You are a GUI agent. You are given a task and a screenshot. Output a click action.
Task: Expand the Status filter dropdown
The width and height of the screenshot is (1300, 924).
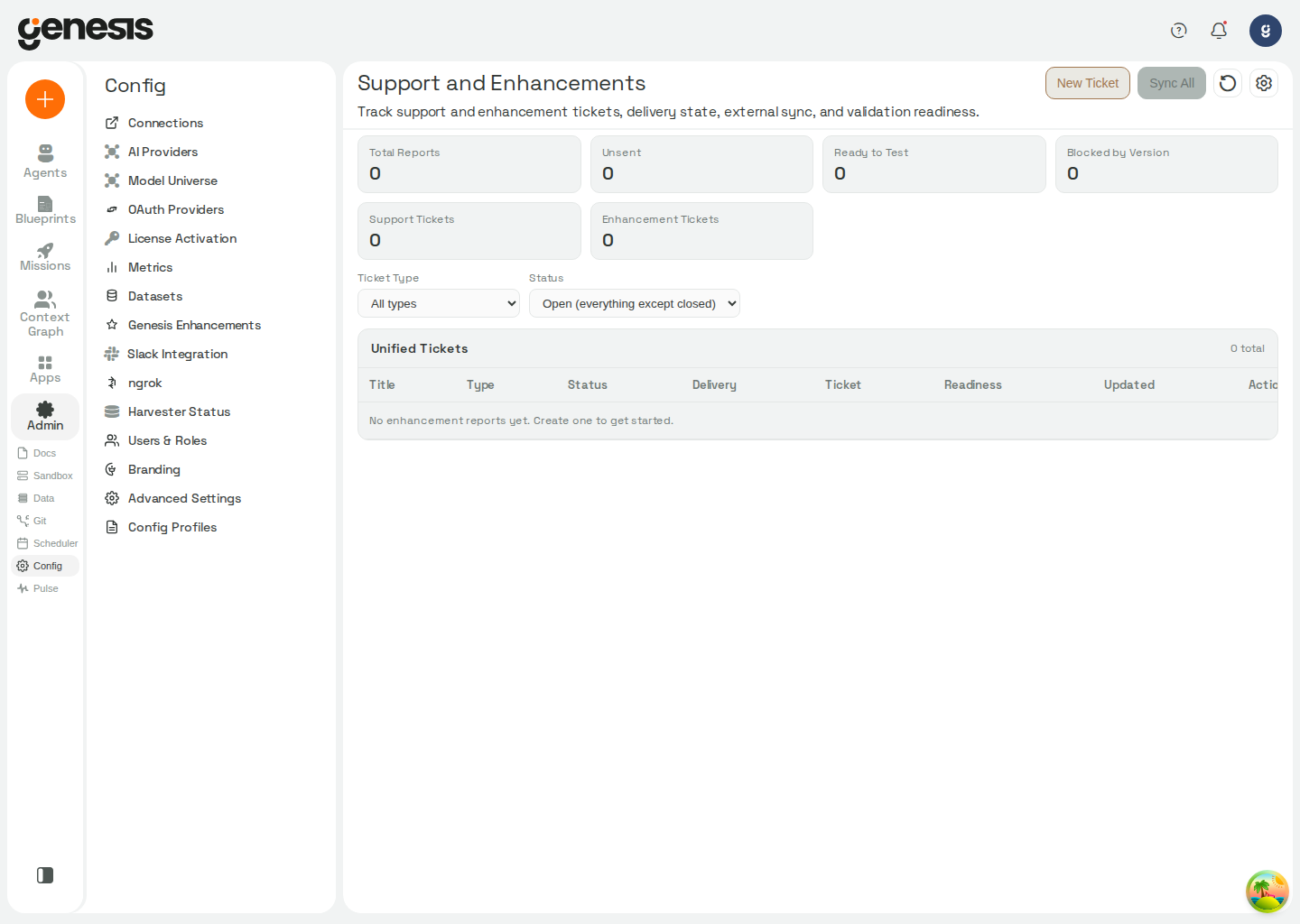click(x=635, y=303)
